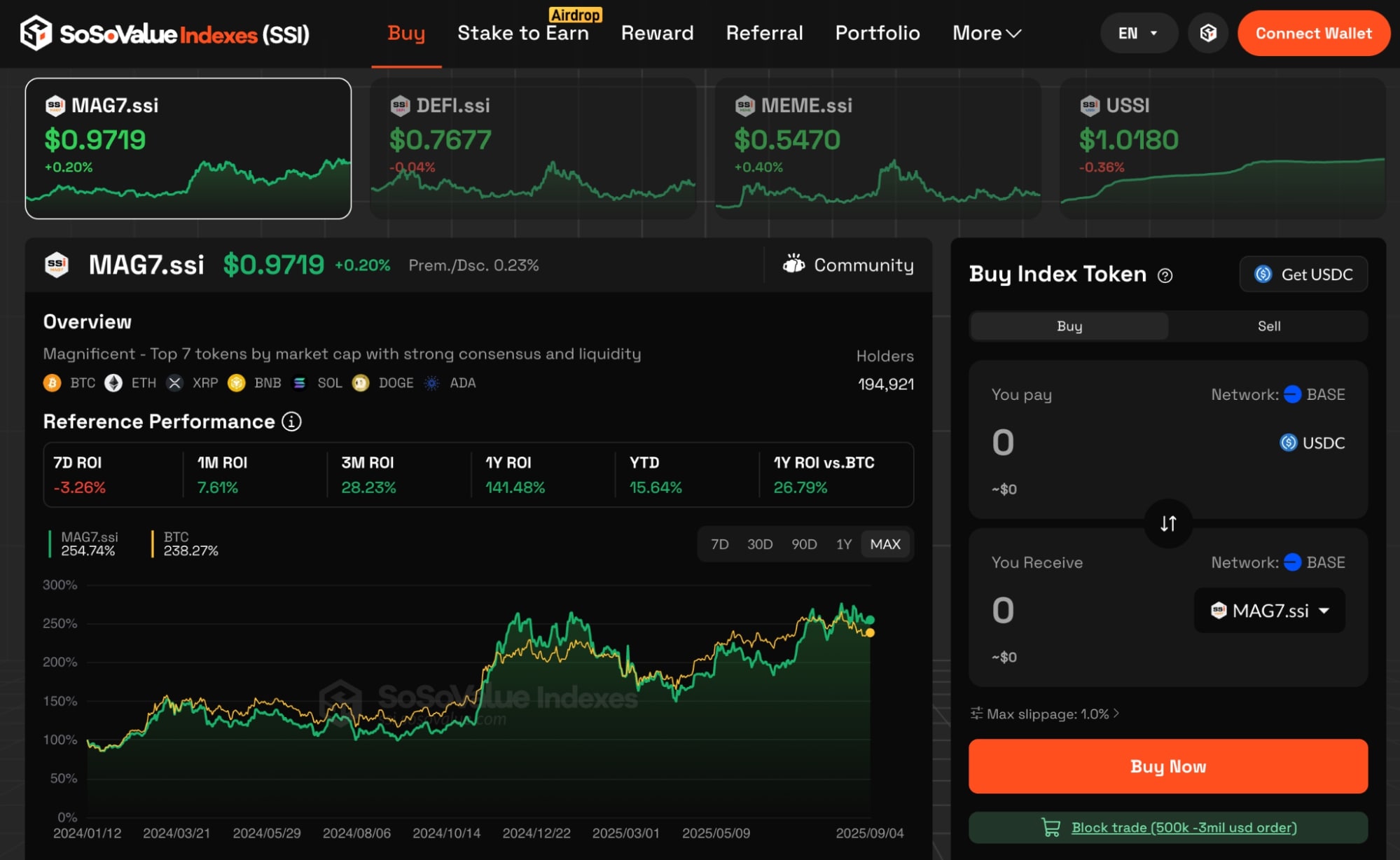
Task: Open the EN language dropdown
Action: [1137, 33]
